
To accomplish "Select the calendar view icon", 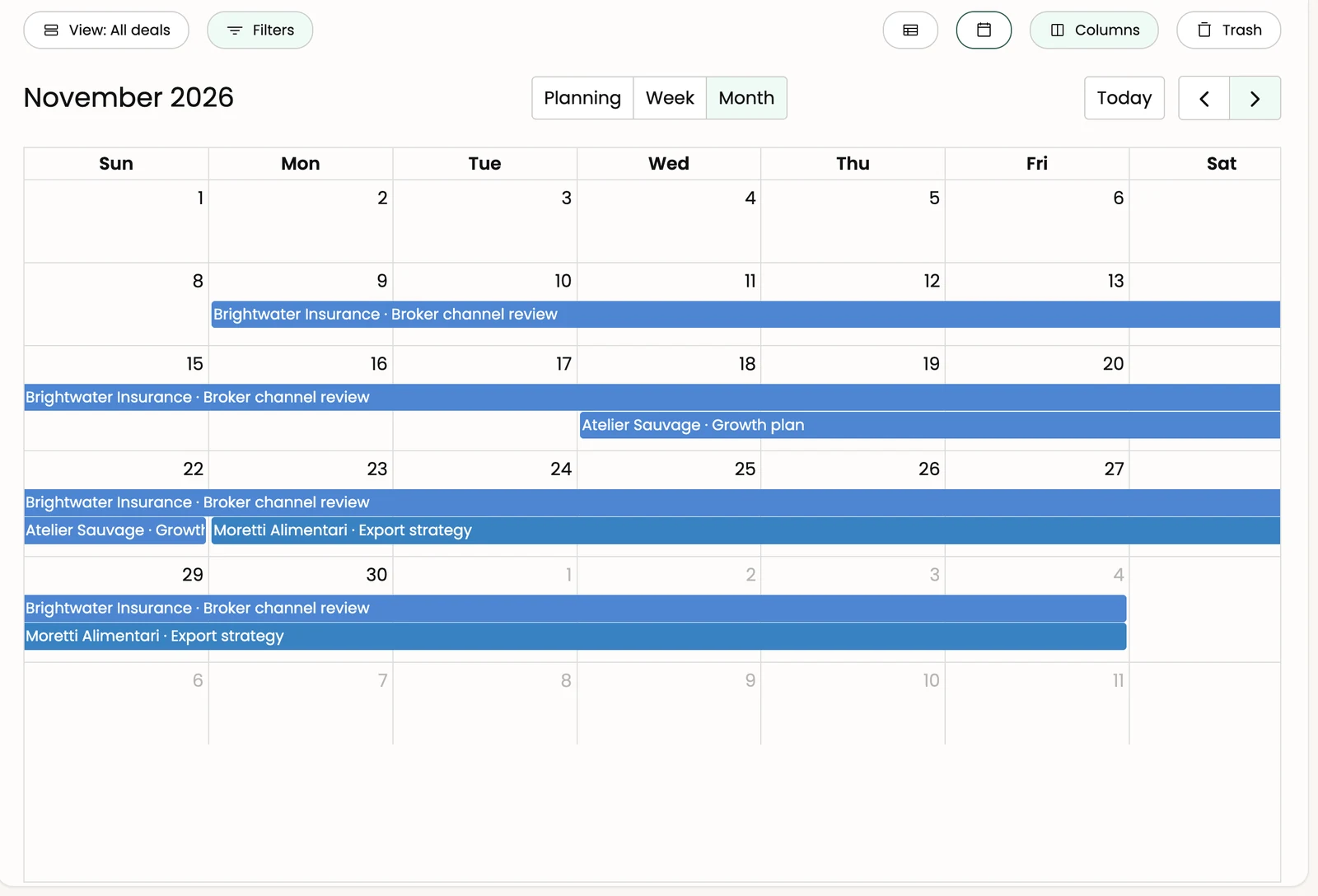I will (x=984, y=30).
